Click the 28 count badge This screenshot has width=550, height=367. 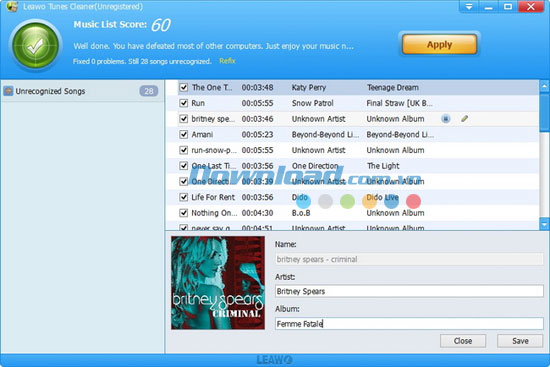[149, 91]
